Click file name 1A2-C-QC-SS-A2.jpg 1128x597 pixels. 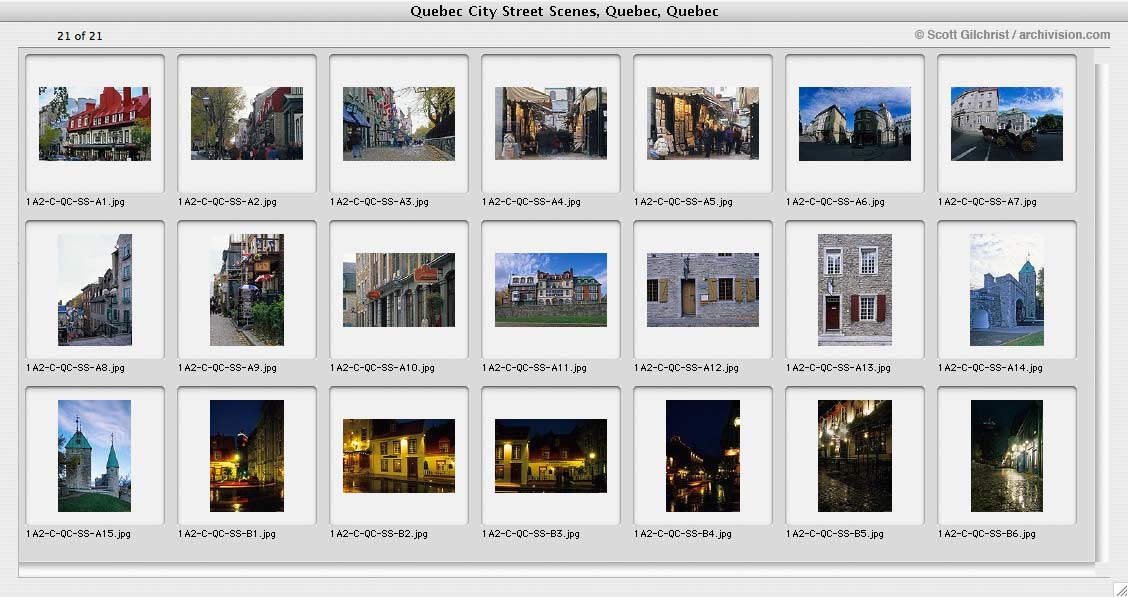[227, 202]
